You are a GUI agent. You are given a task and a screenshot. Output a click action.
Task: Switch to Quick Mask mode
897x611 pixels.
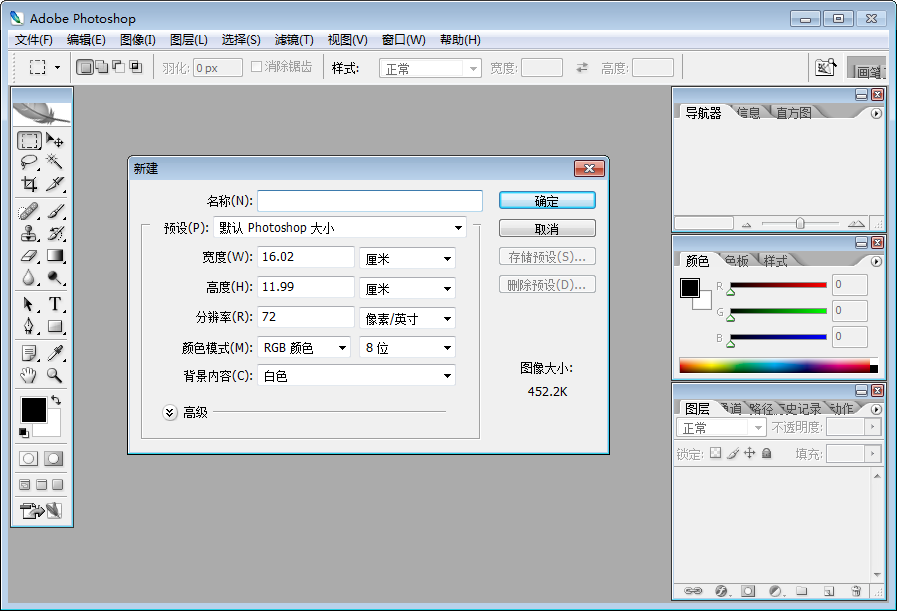pyautogui.click(x=54, y=458)
